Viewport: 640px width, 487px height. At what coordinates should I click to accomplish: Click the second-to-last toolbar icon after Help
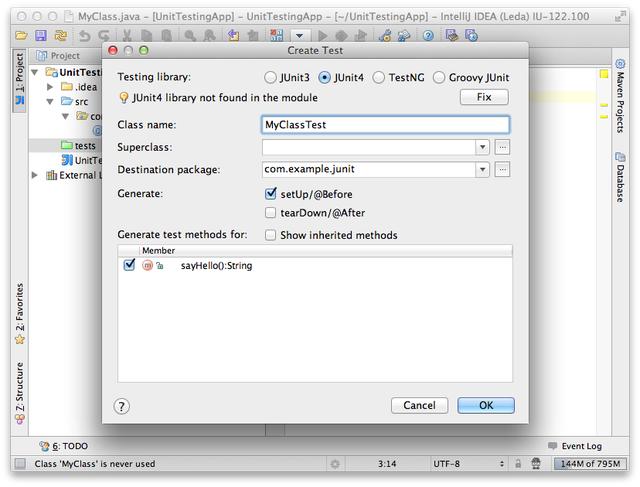point(451,36)
